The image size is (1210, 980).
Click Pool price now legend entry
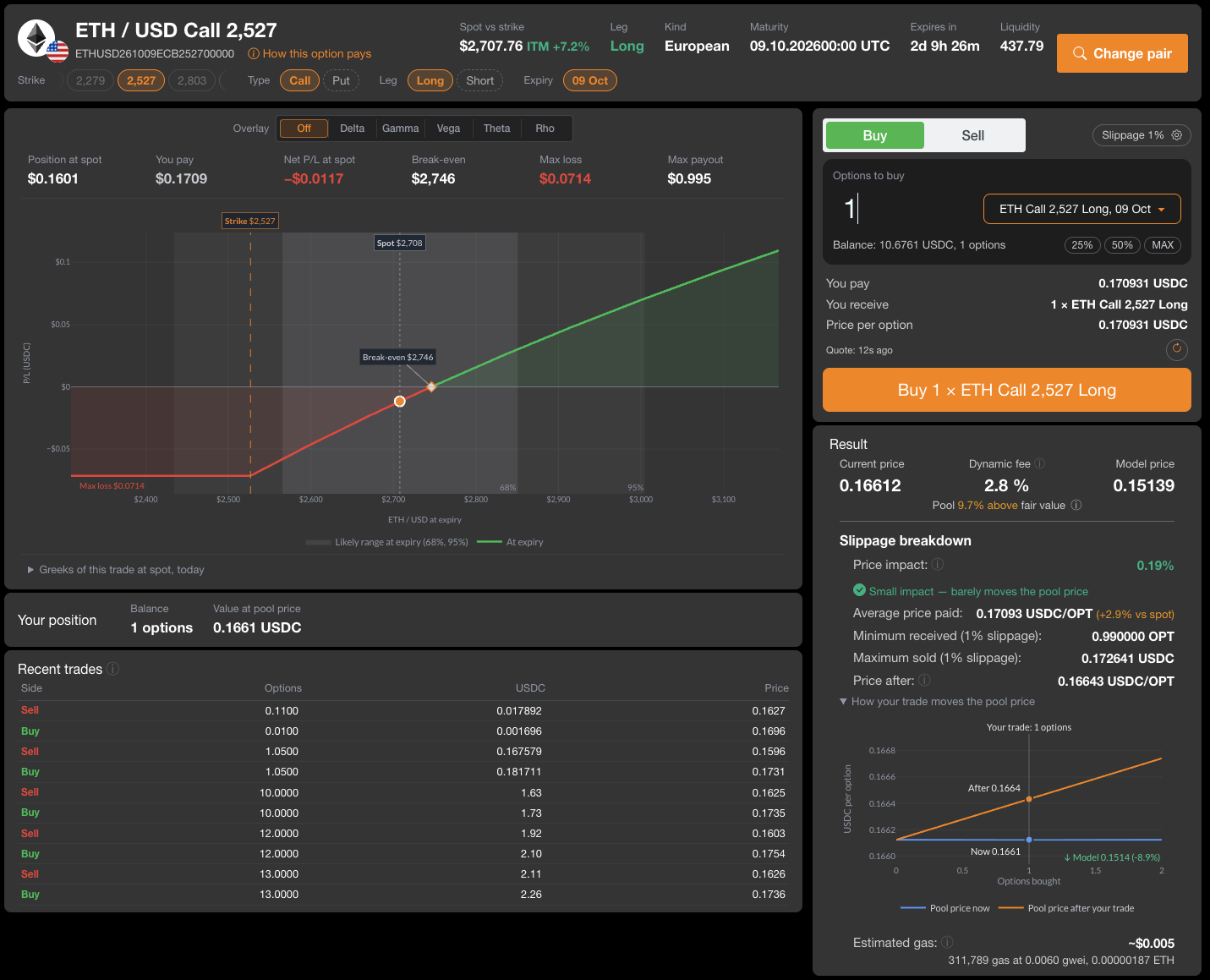point(945,908)
